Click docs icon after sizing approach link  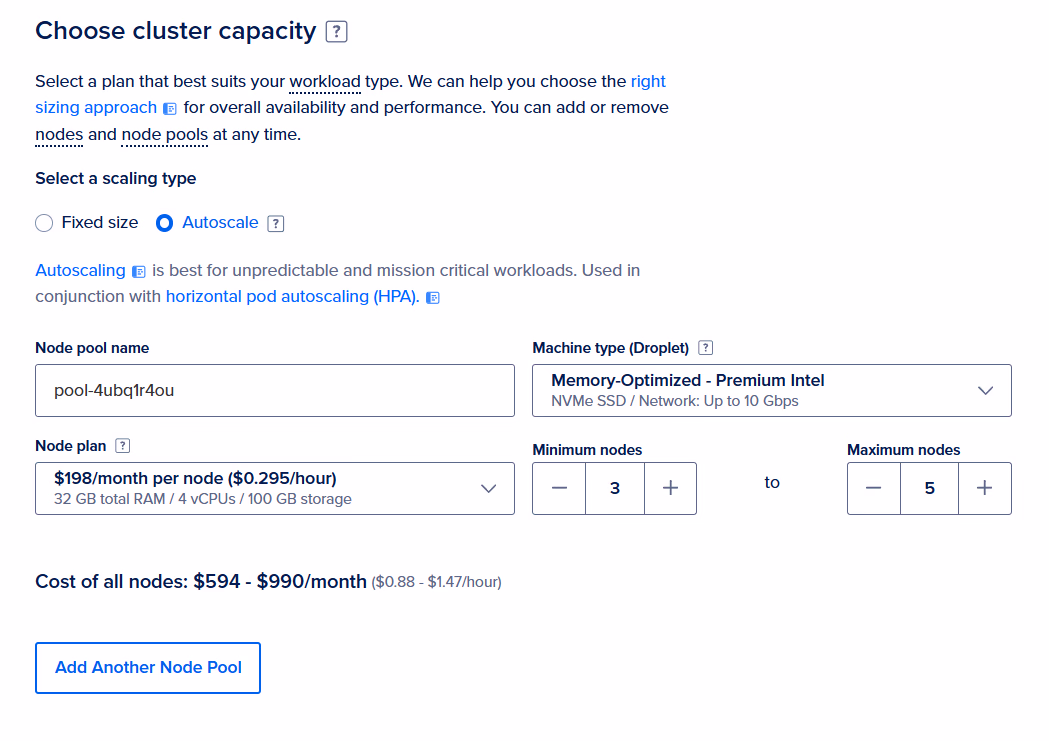[170, 108]
